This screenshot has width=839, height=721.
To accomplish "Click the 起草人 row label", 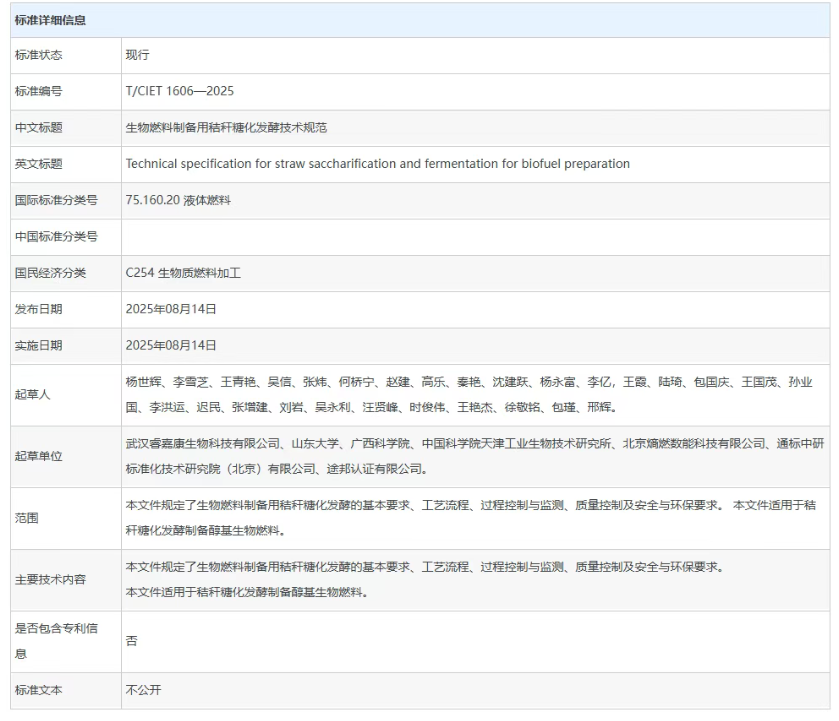I will (x=31, y=395).
